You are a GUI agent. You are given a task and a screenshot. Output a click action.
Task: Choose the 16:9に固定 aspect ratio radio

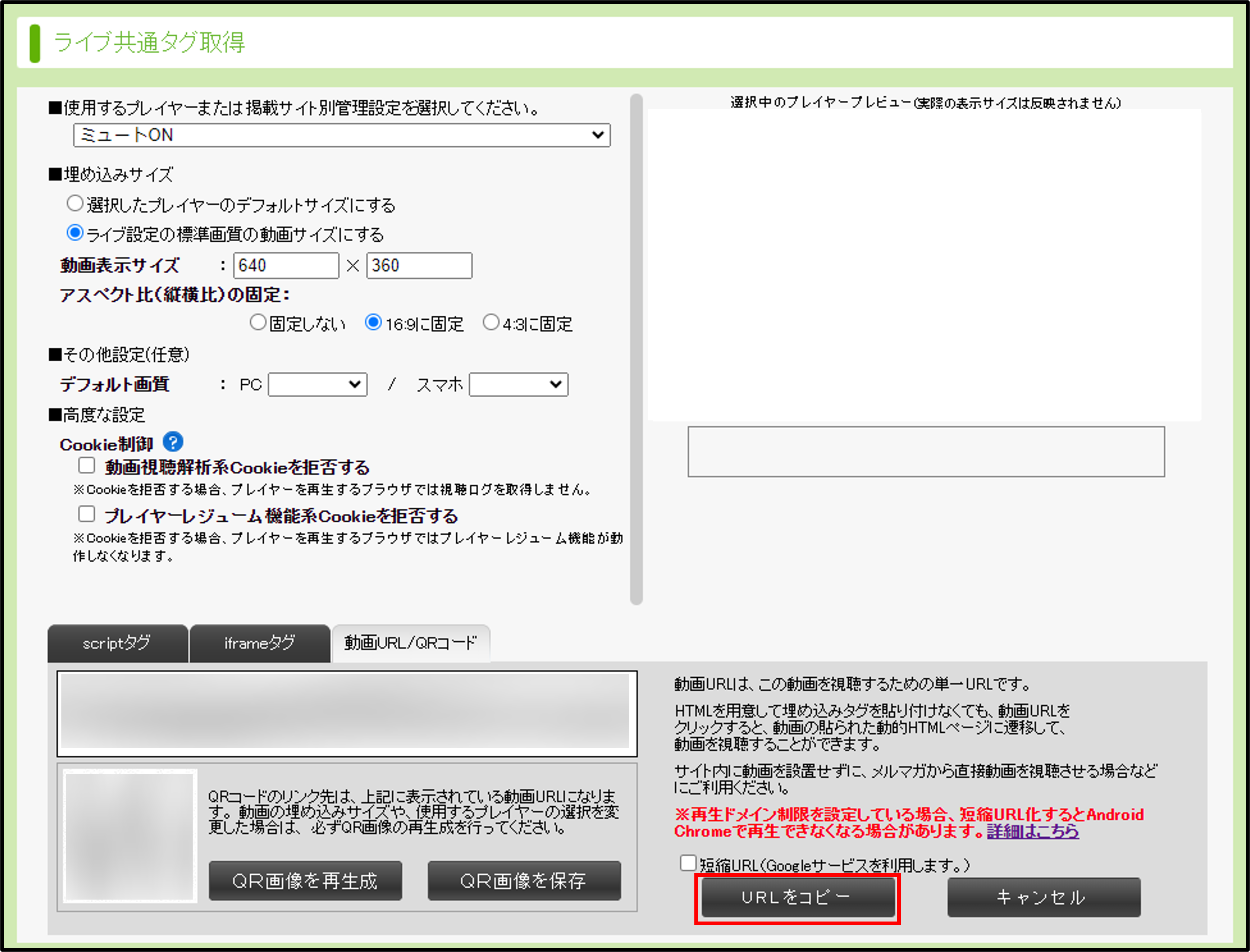(x=373, y=322)
